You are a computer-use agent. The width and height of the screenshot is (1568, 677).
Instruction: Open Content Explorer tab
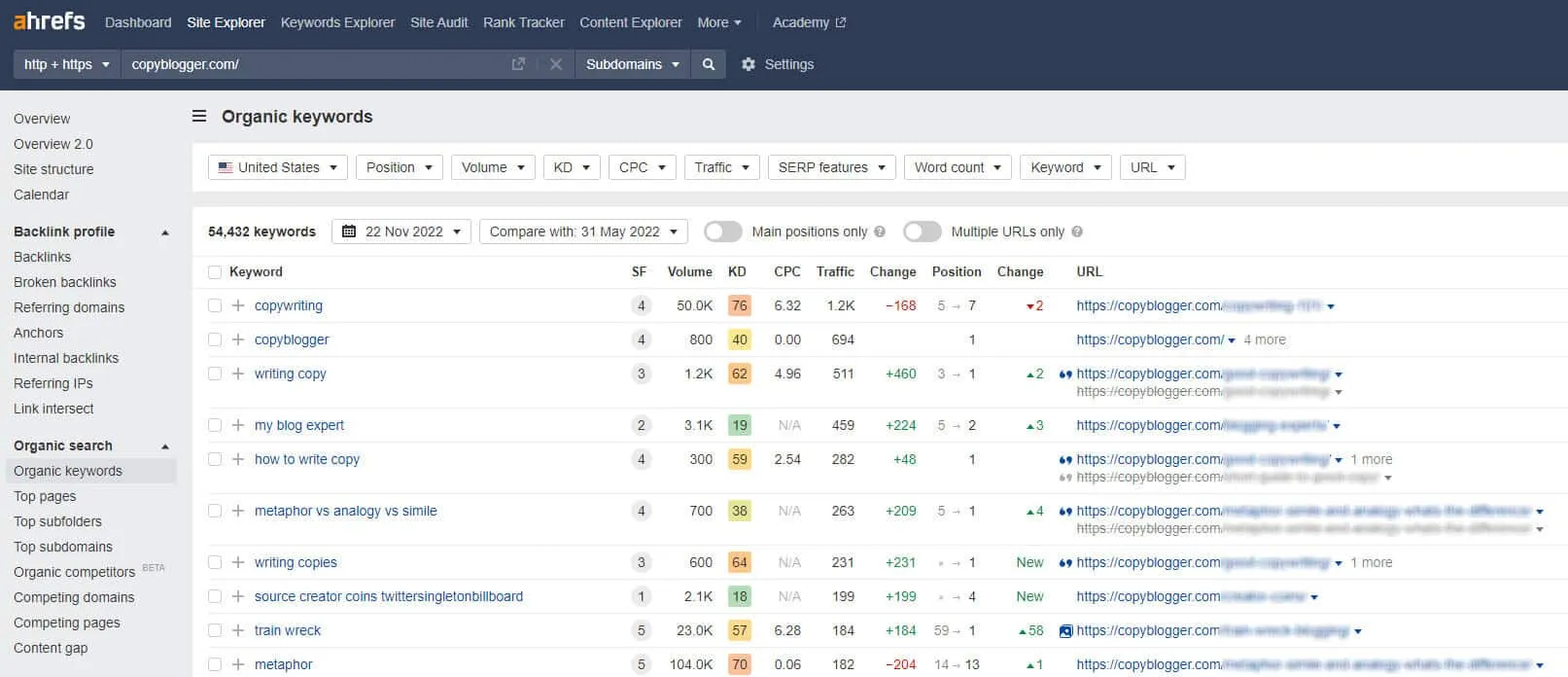click(631, 22)
